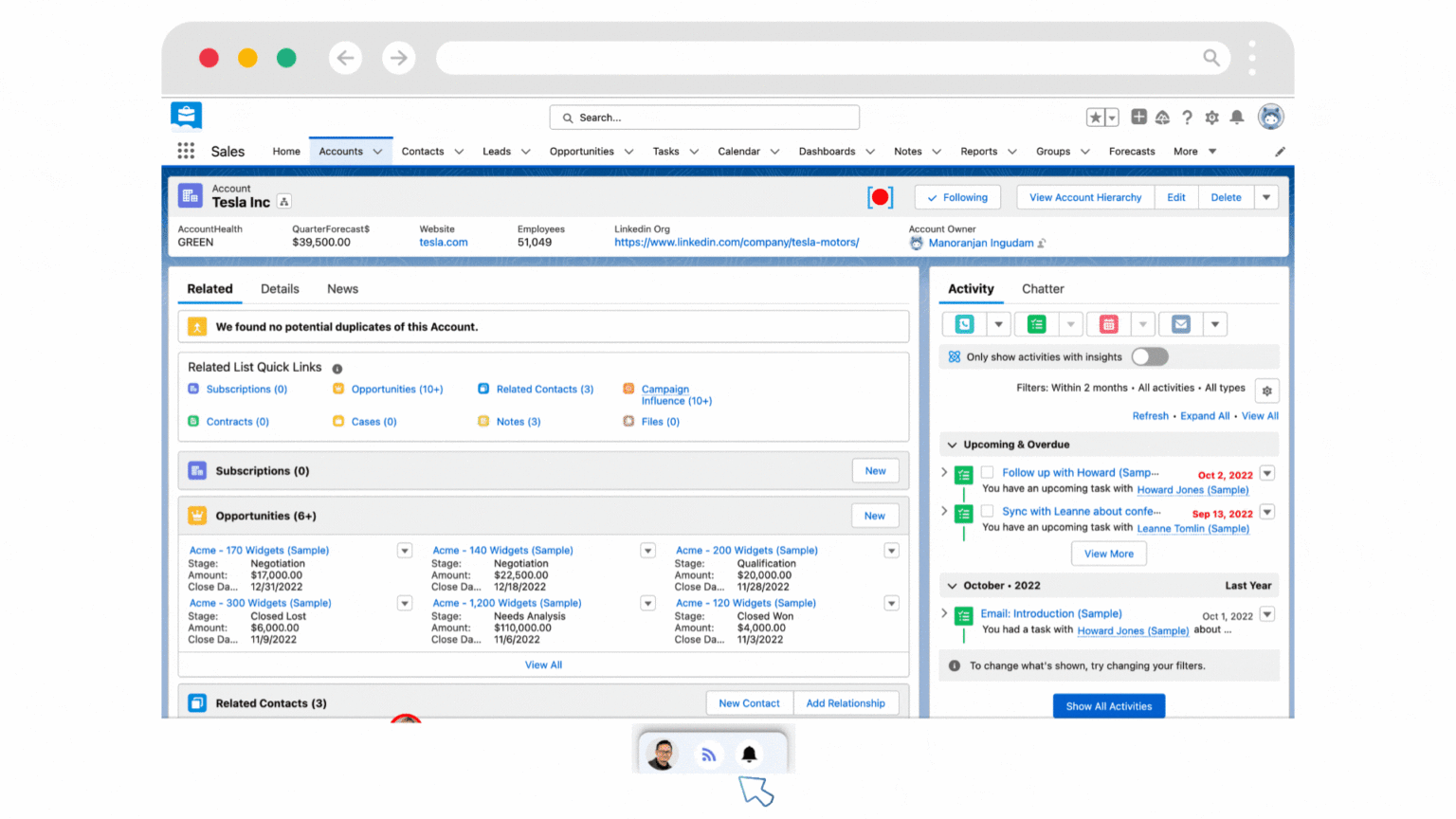Click the Trailhead cloud icon in header

(x=1162, y=118)
